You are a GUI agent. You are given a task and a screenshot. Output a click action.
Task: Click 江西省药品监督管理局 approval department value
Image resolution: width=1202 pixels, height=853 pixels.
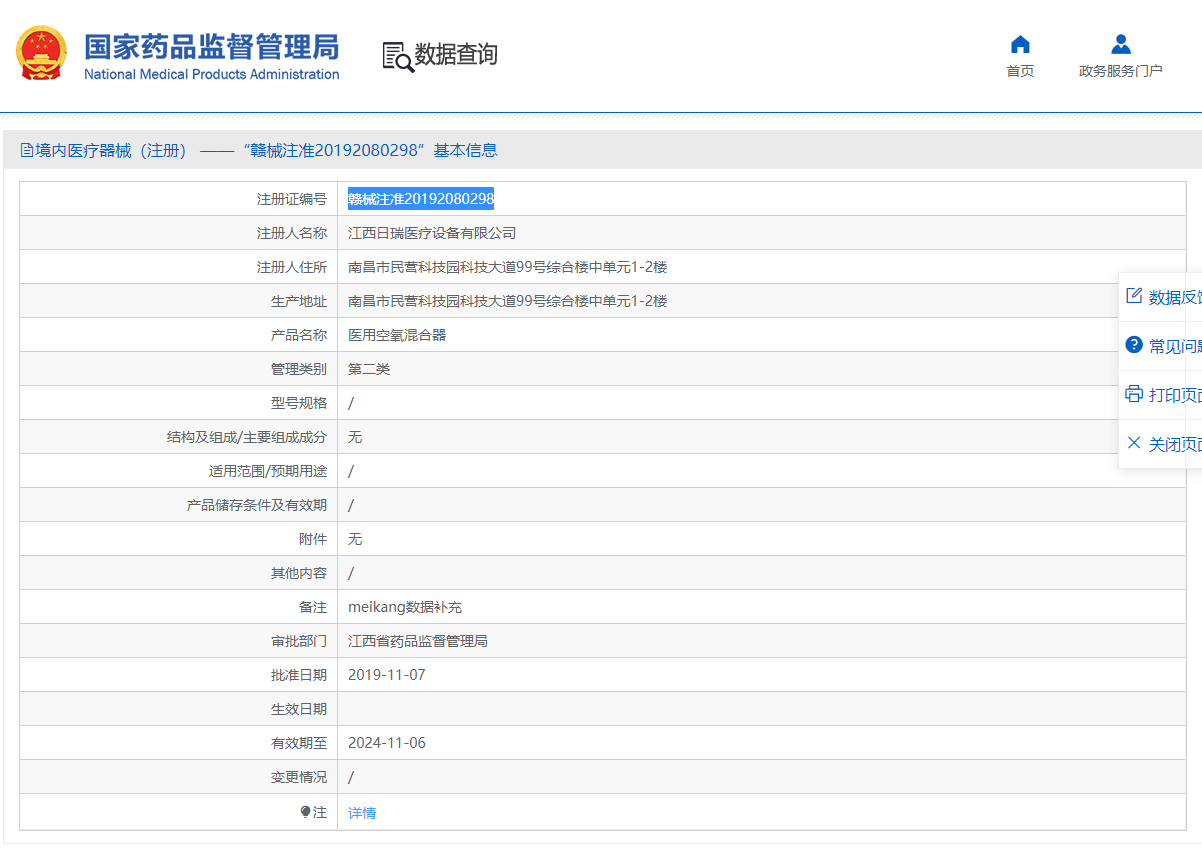click(x=418, y=641)
